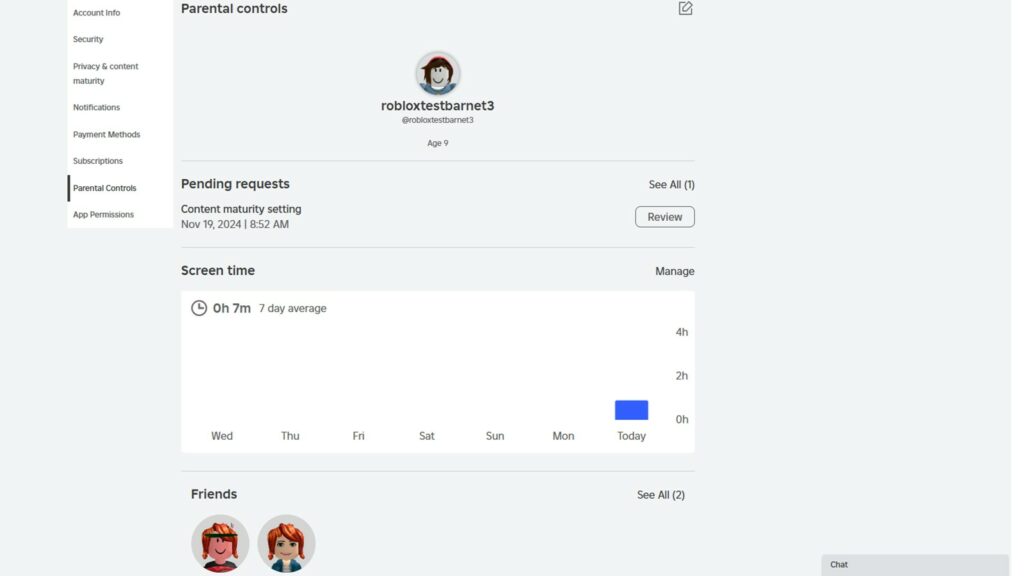Click See All (2) friends link
Viewport: 1024px width, 576px height.
pyautogui.click(x=661, y=495)
